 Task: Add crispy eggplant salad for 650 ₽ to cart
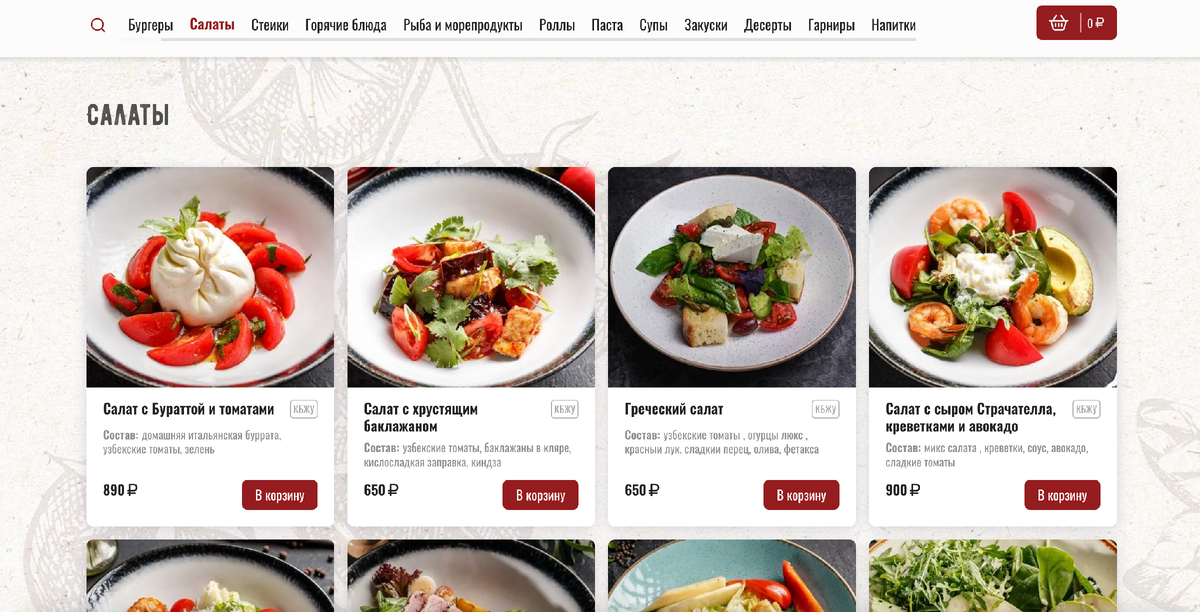540,495
